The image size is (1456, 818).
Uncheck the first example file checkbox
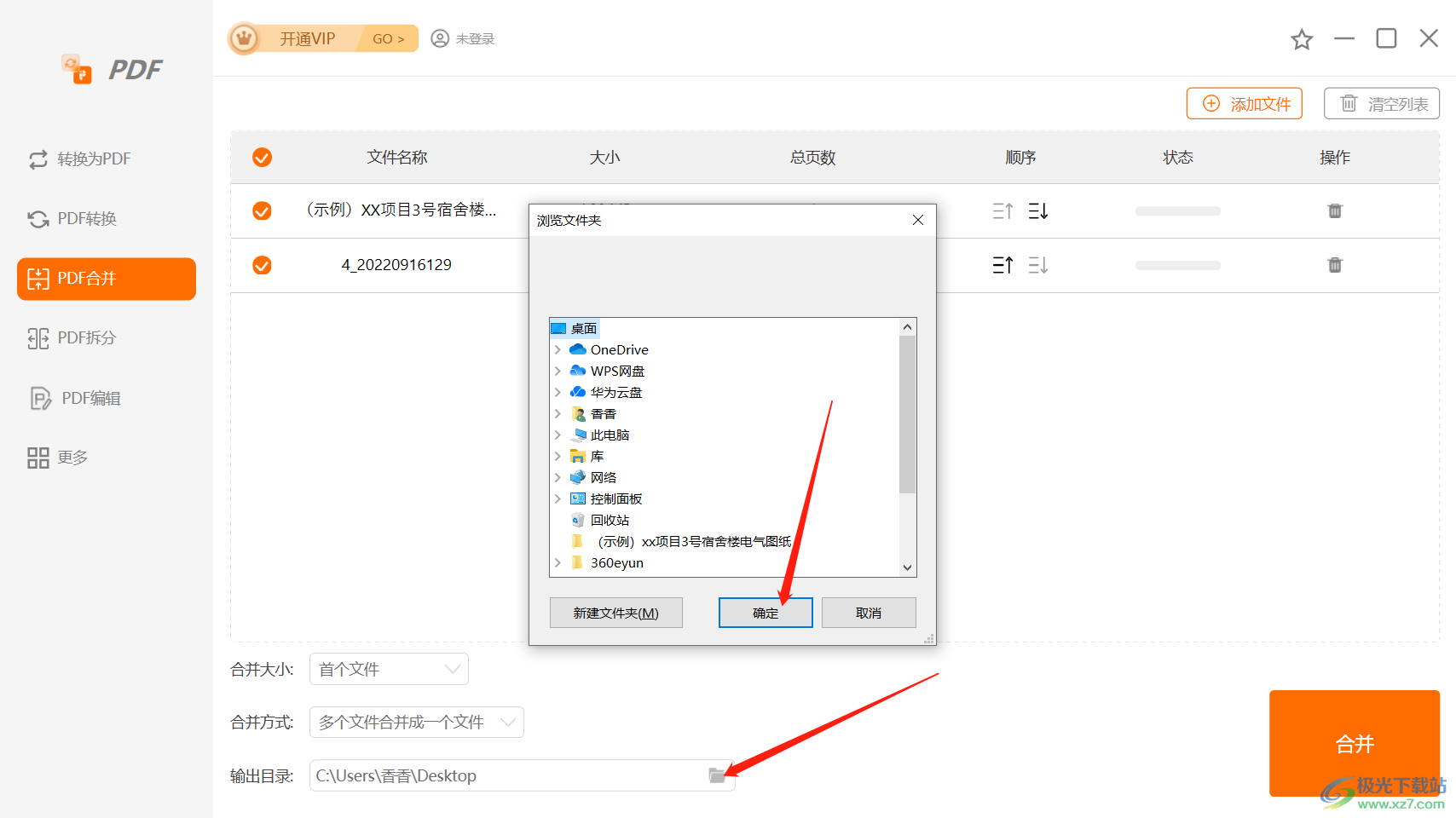262,210
